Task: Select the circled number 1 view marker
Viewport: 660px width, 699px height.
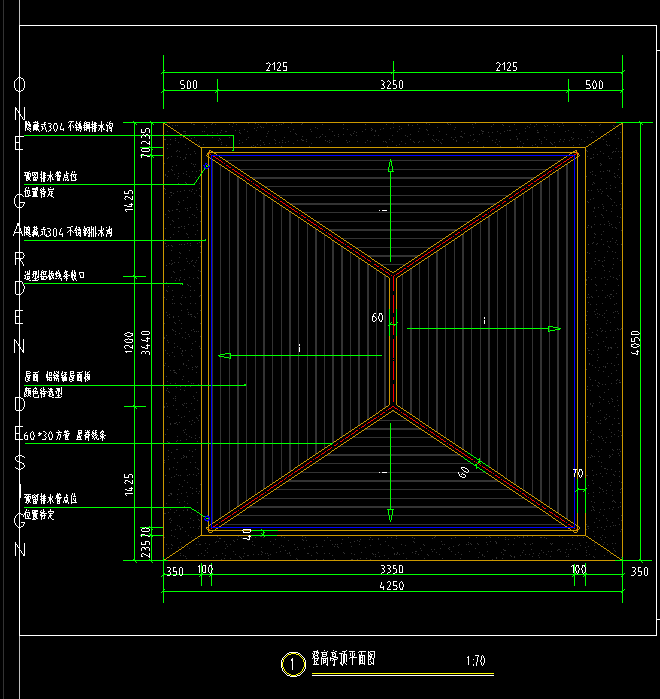Action: pos(293,665)
